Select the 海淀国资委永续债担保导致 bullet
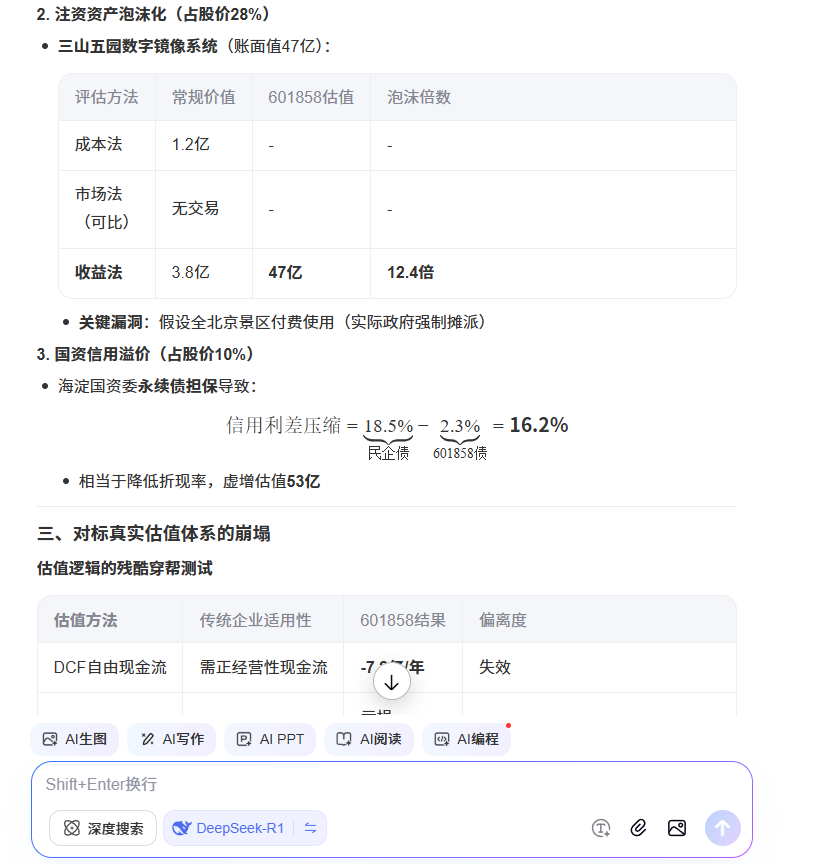The height and width of the screenshot is (864, 836). click(x=157, y=386)
